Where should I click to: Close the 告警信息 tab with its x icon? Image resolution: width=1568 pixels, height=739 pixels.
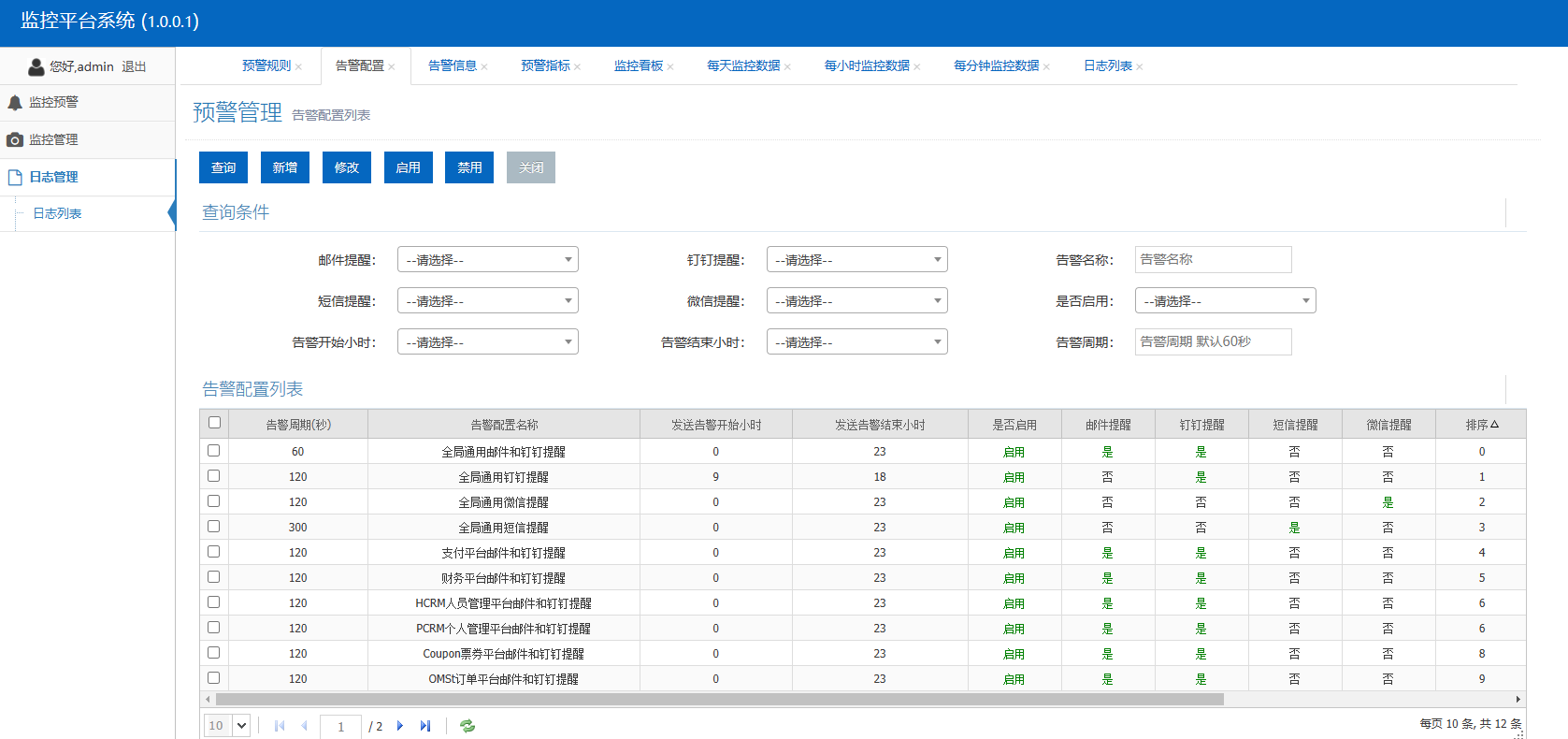(x=484, y=66)
